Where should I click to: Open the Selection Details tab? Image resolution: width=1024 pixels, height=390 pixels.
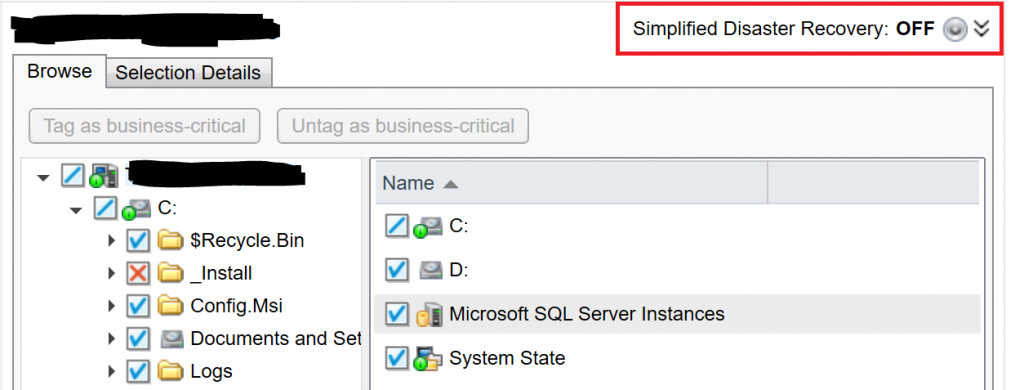tap(188, 73)
